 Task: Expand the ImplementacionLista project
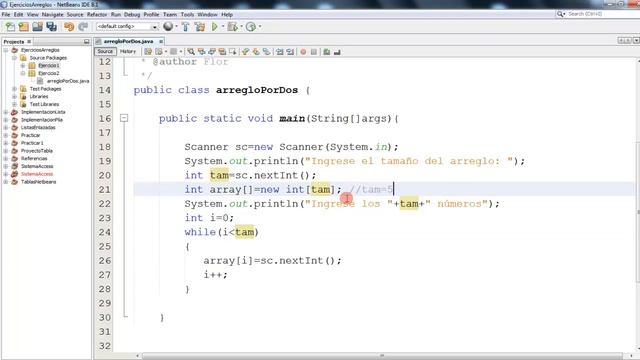coord(6,112)
